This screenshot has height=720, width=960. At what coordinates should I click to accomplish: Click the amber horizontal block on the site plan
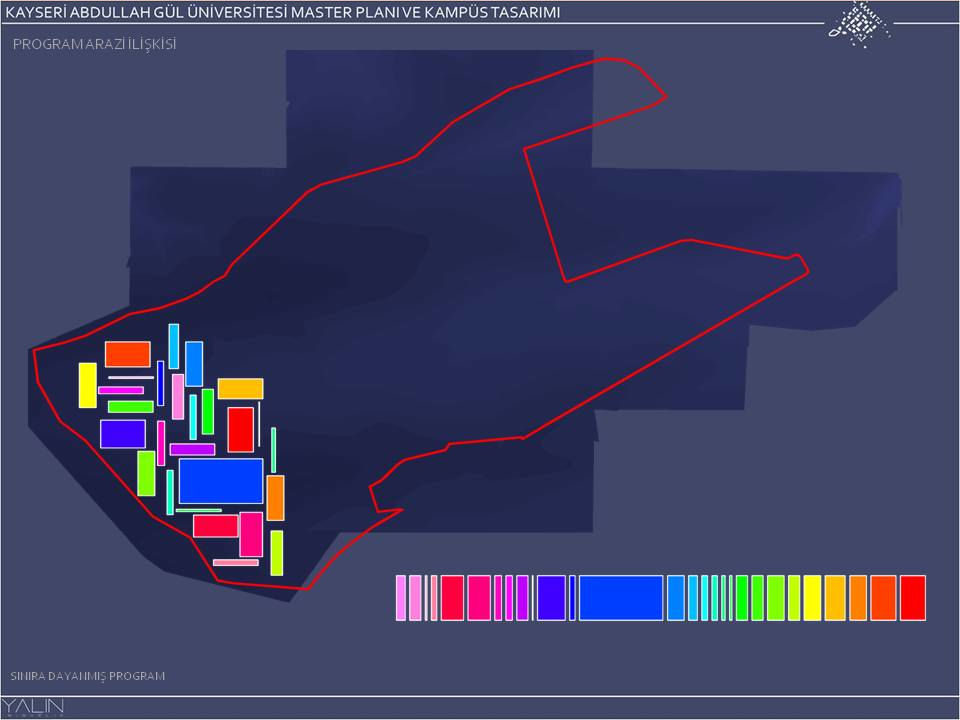click(x=240, y=388)
